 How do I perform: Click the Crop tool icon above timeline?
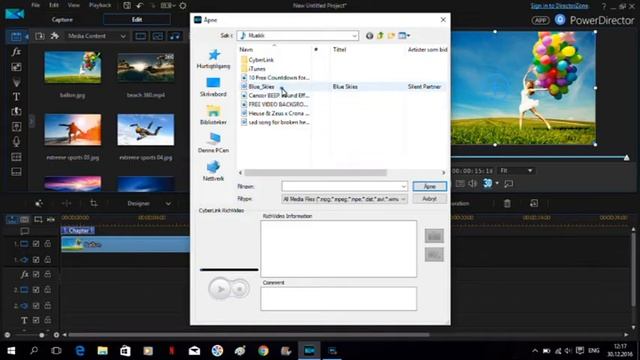[93, 203]
